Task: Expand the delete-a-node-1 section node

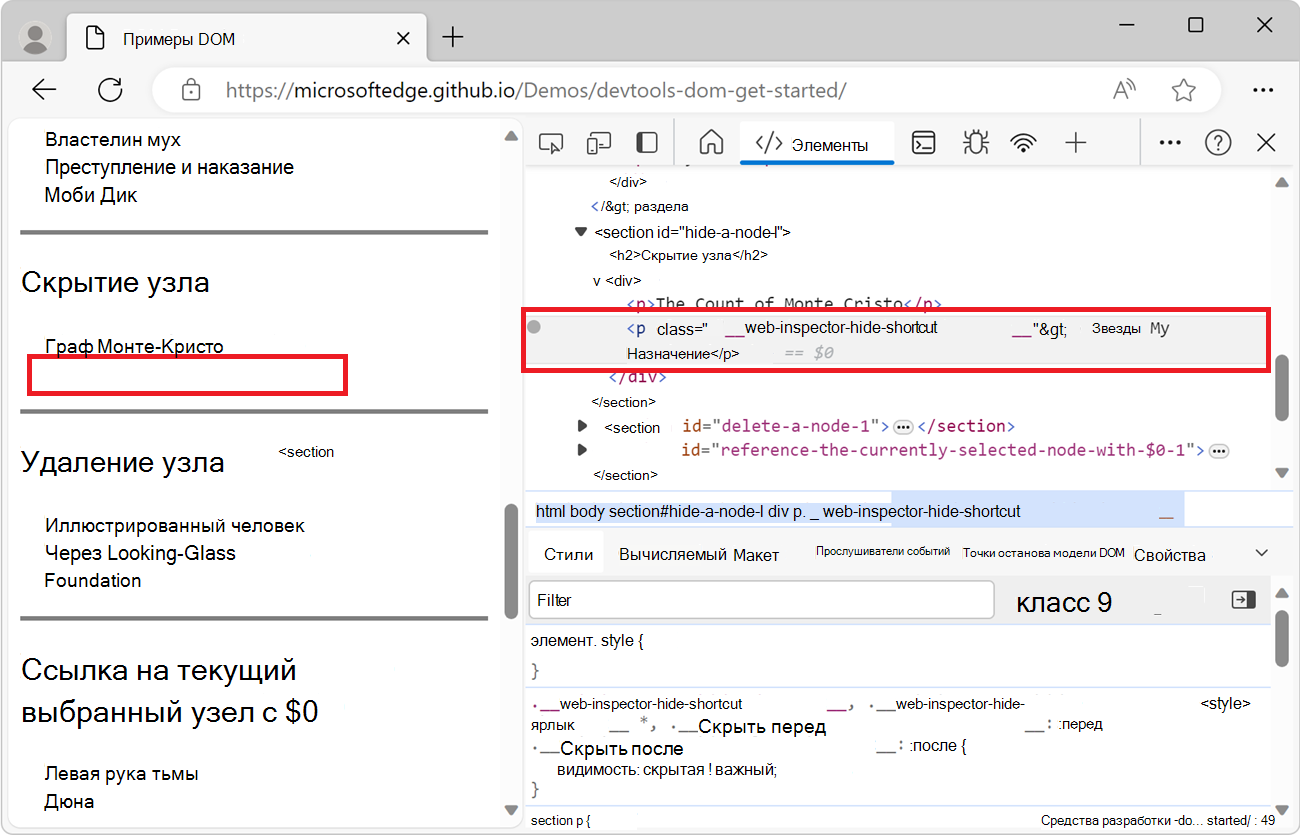Action: pyautogui.click(x=583, y=426)
